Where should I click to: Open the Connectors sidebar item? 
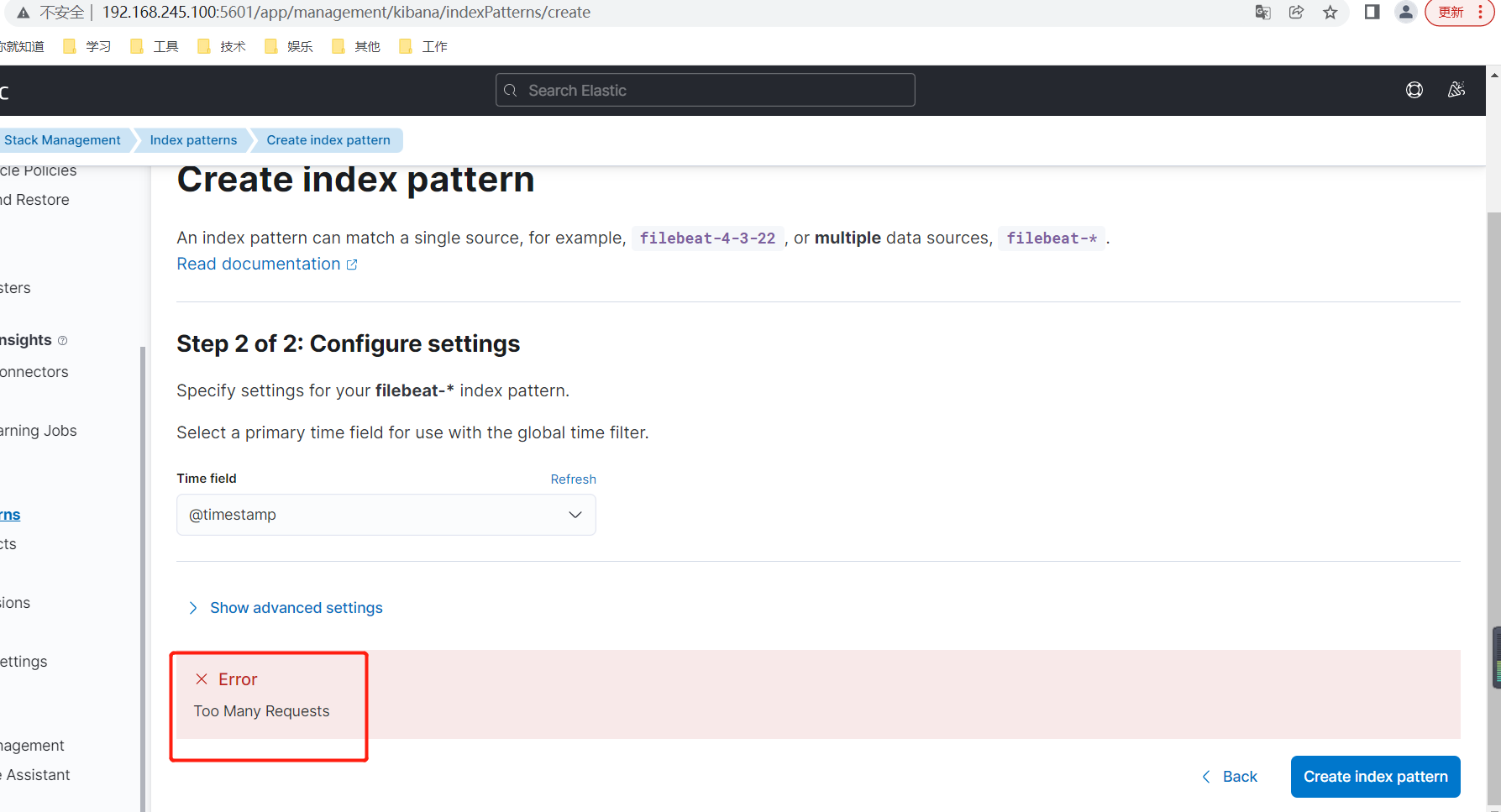[34, 372]
